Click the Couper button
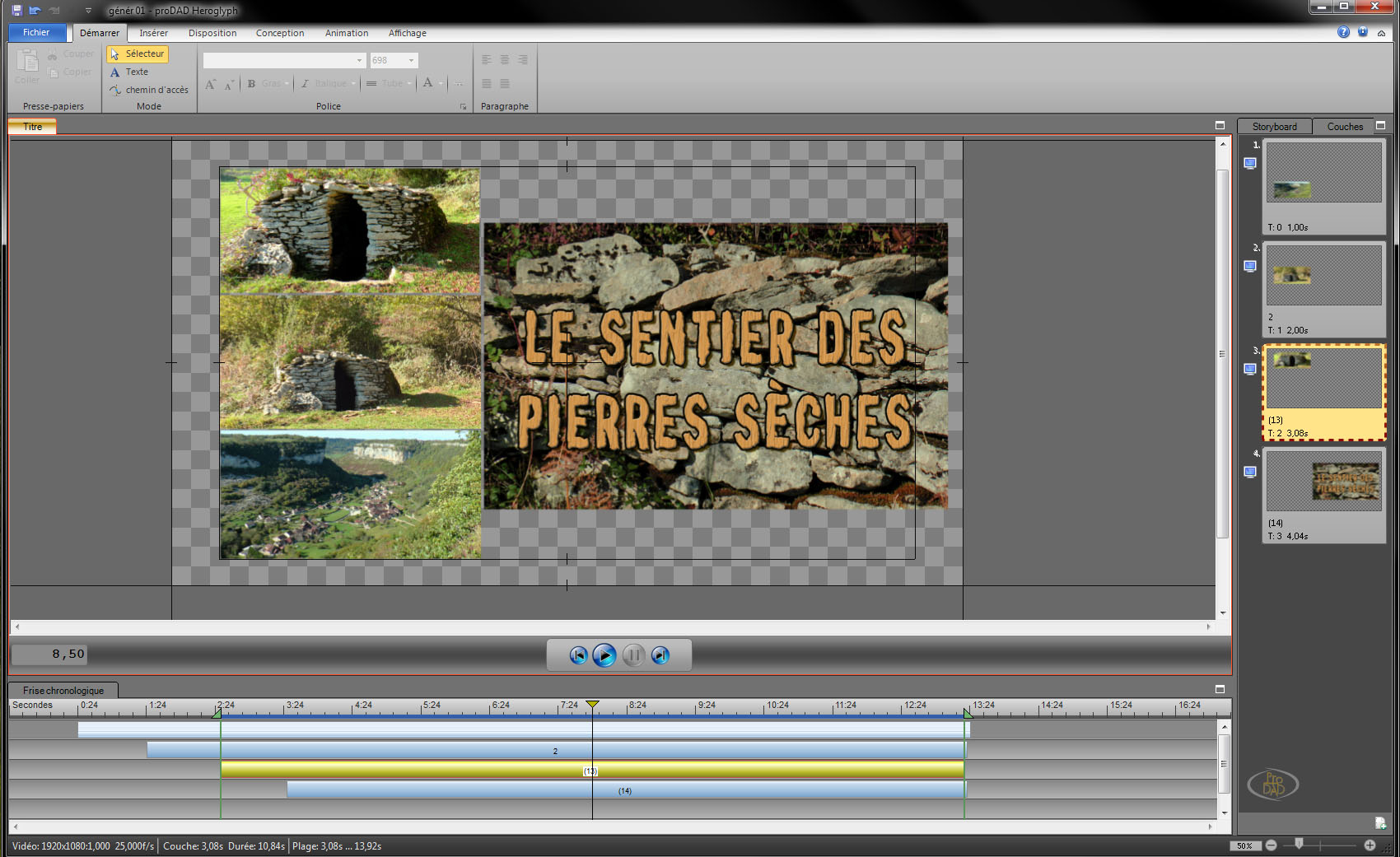This screenshot has height=857, width=1400. (72, 54)
